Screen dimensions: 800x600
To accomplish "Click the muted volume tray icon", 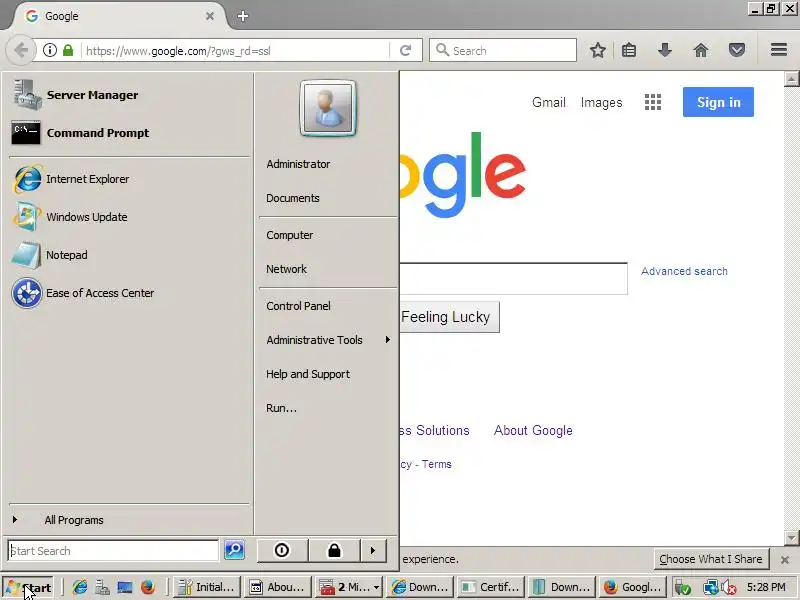I will click(729, 588).
